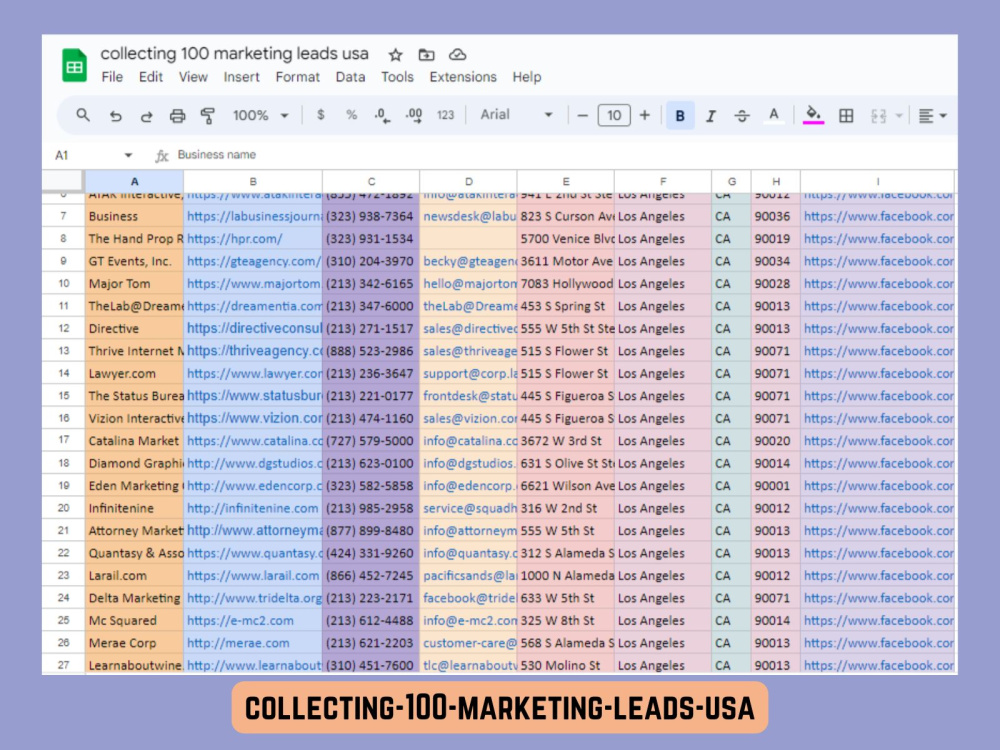Open the Data menu
1000x750 pixels.
[350, 77]
